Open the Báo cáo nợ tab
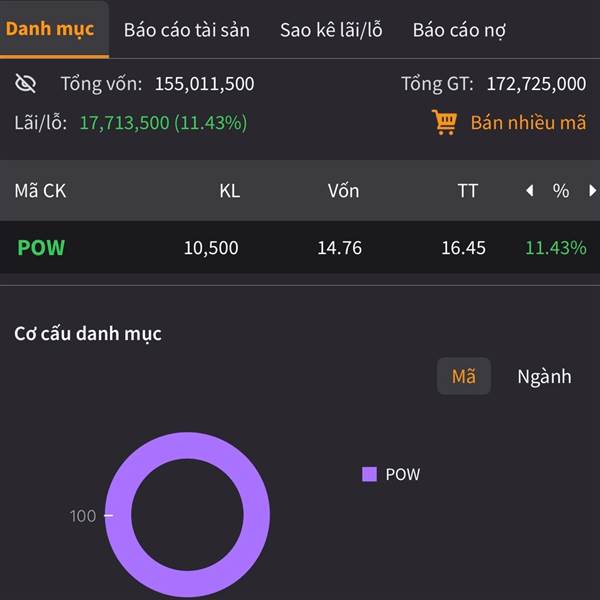 point(459,30)
